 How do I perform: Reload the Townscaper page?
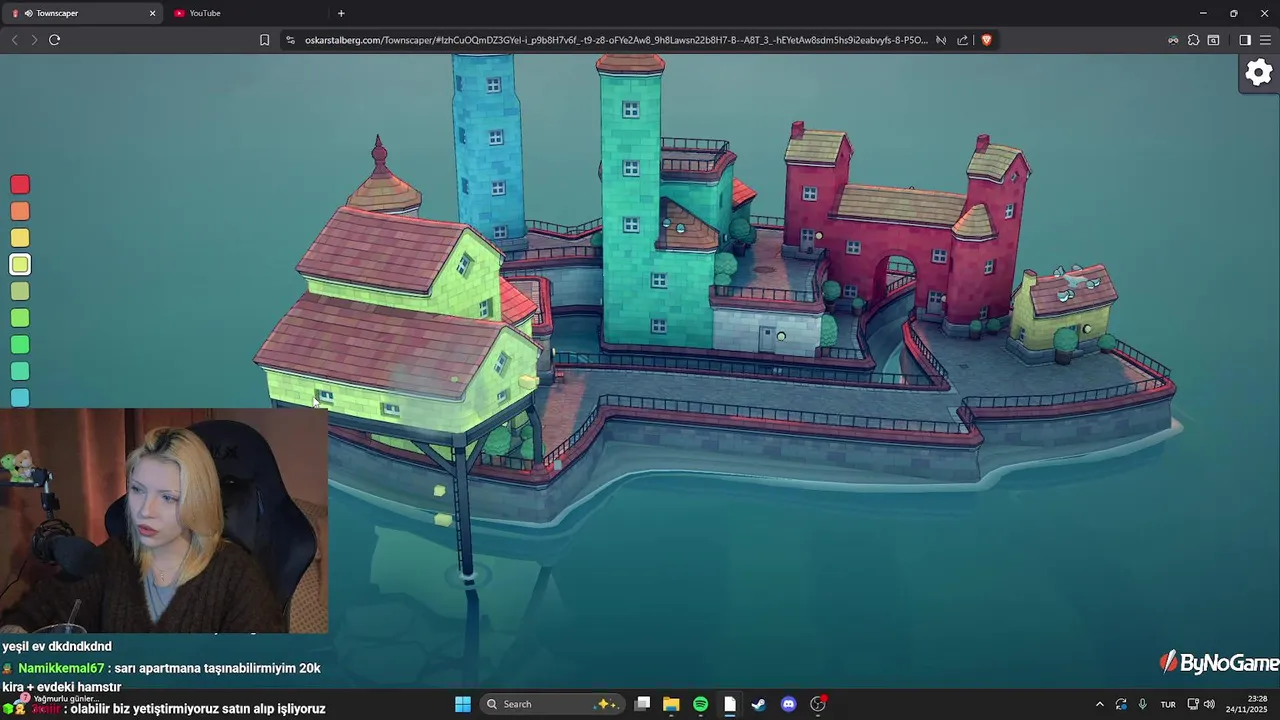click(x=55, y=40)
